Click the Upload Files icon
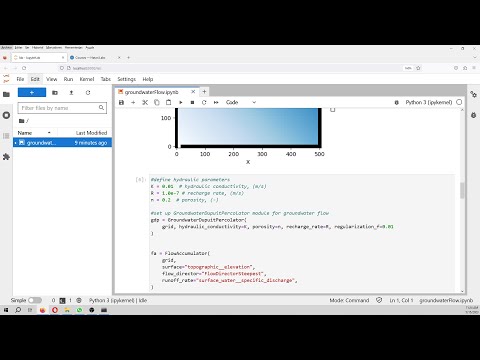 (x=71, y=93)
